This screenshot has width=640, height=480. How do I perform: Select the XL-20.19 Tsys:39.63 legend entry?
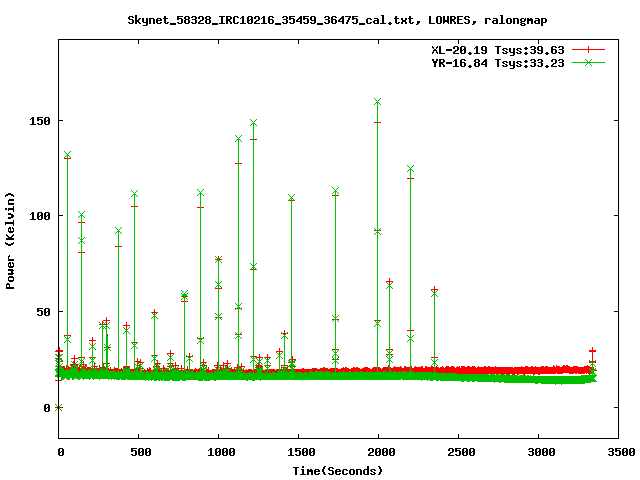(x=498, y=50)
